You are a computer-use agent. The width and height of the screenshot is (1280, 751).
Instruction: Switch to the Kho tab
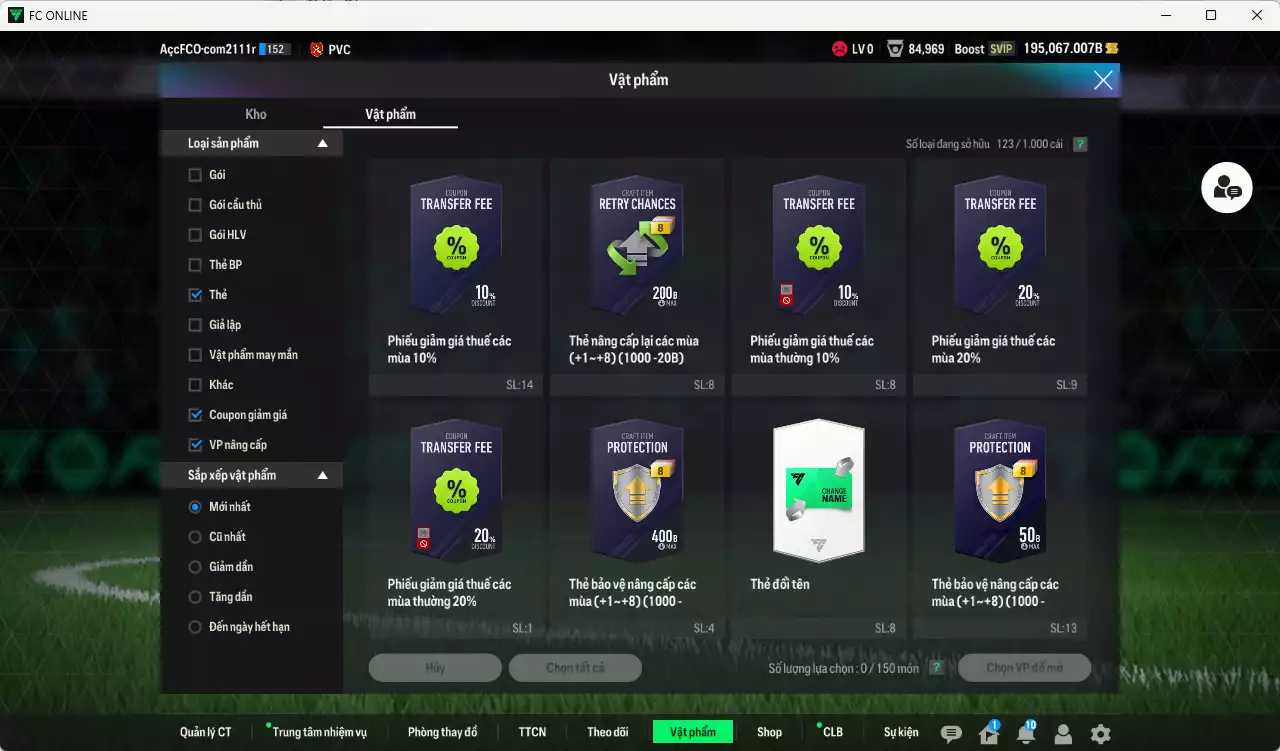pos(256,114)
